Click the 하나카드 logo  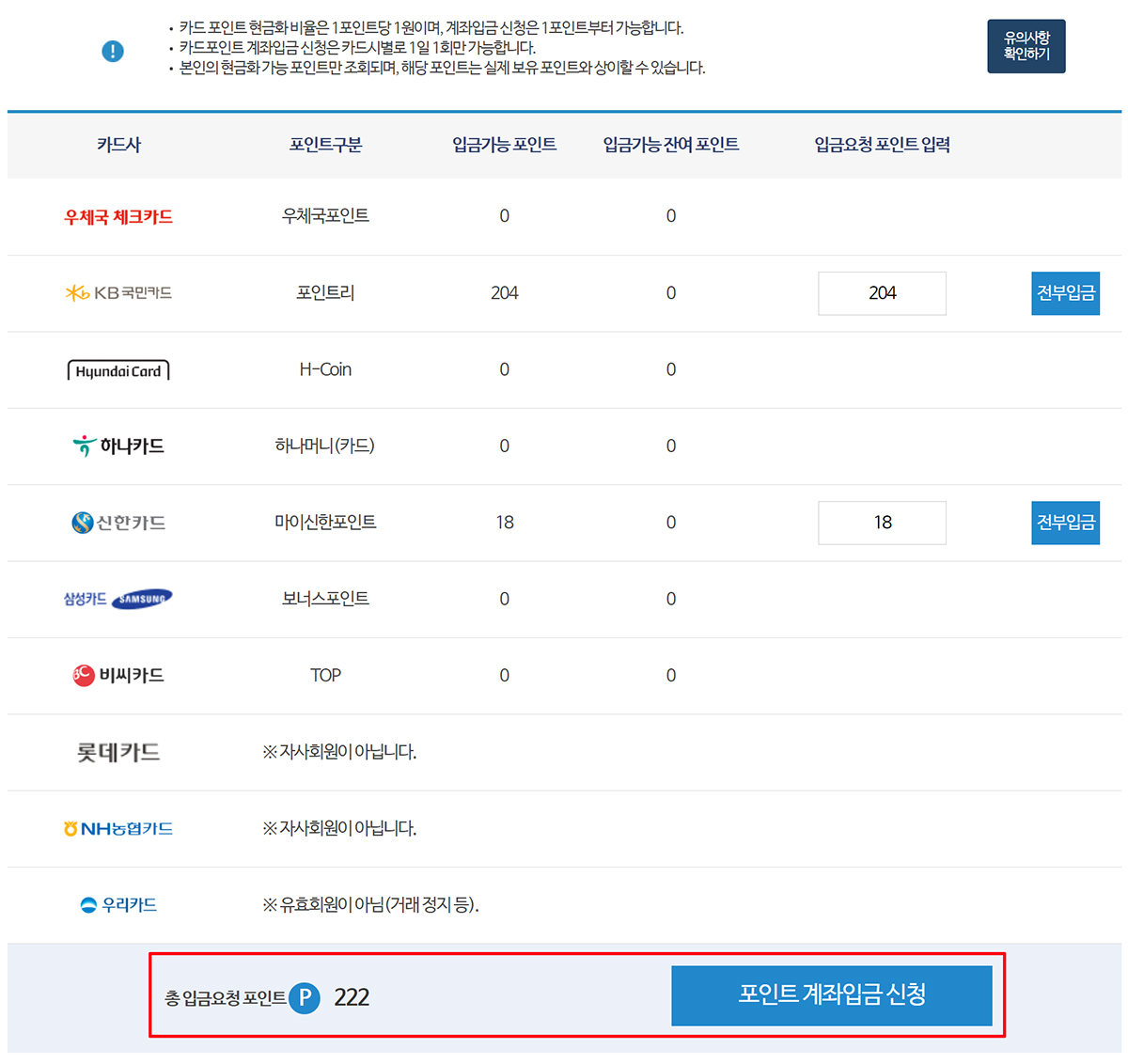[x=118, y=446]
